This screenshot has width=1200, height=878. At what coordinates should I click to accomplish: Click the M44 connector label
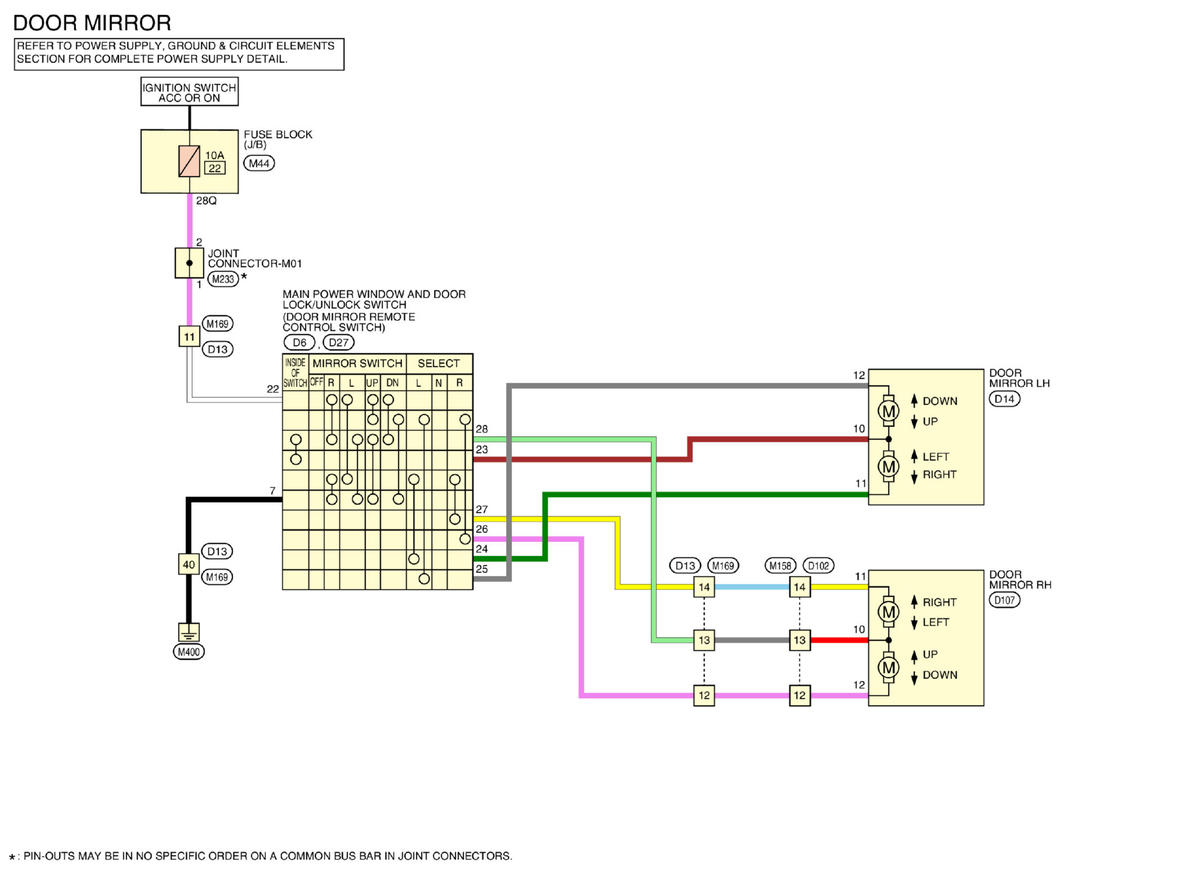point(260,164)
